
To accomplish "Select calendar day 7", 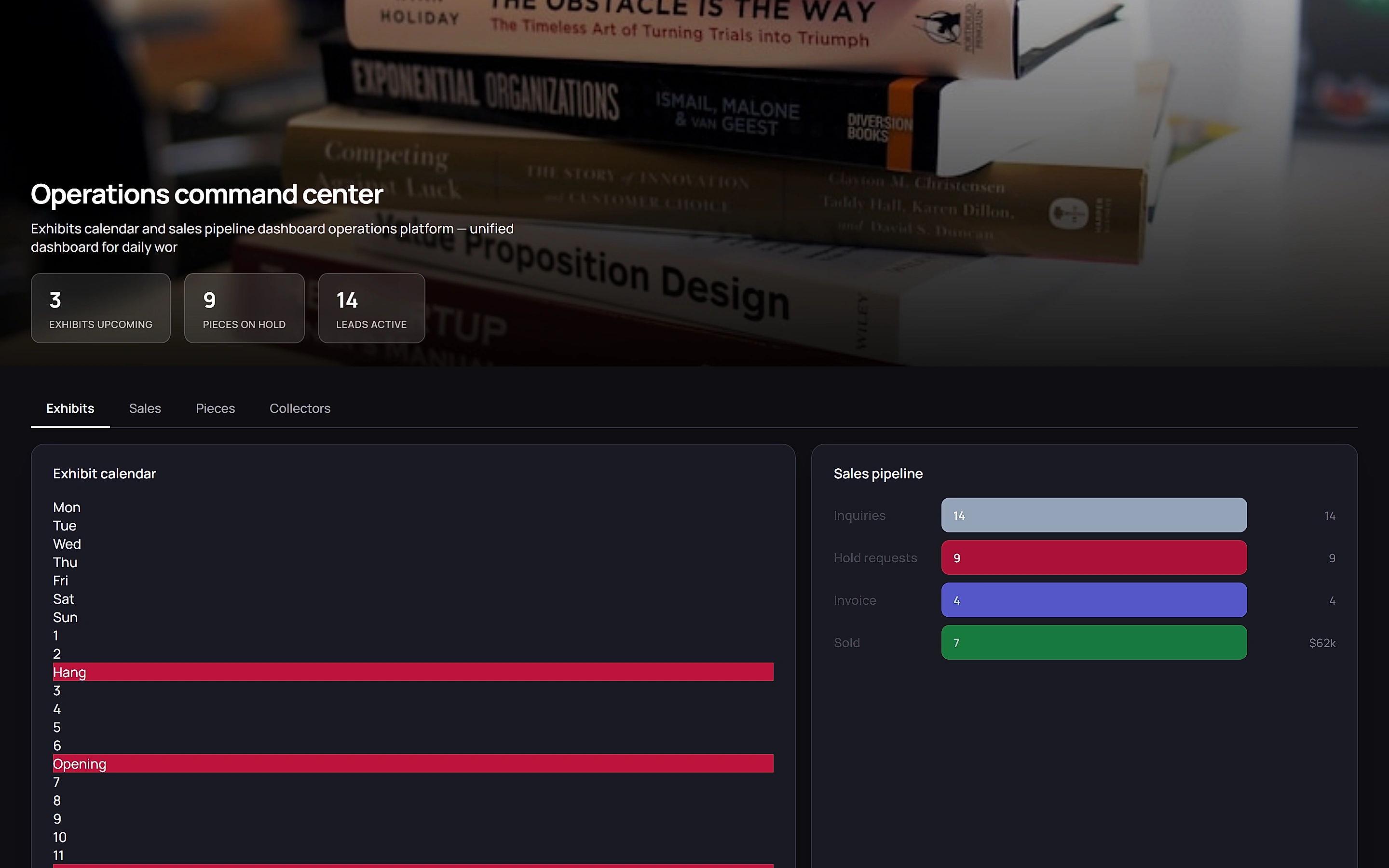I will [x=56, y=783].
